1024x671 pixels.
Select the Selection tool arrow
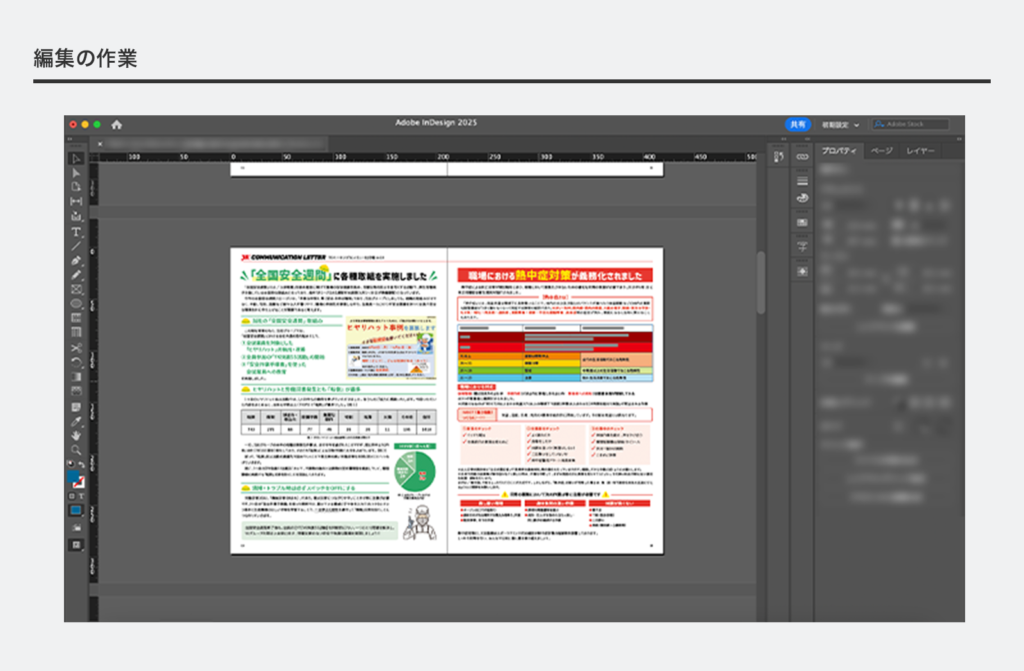click(x=76, y=158)
